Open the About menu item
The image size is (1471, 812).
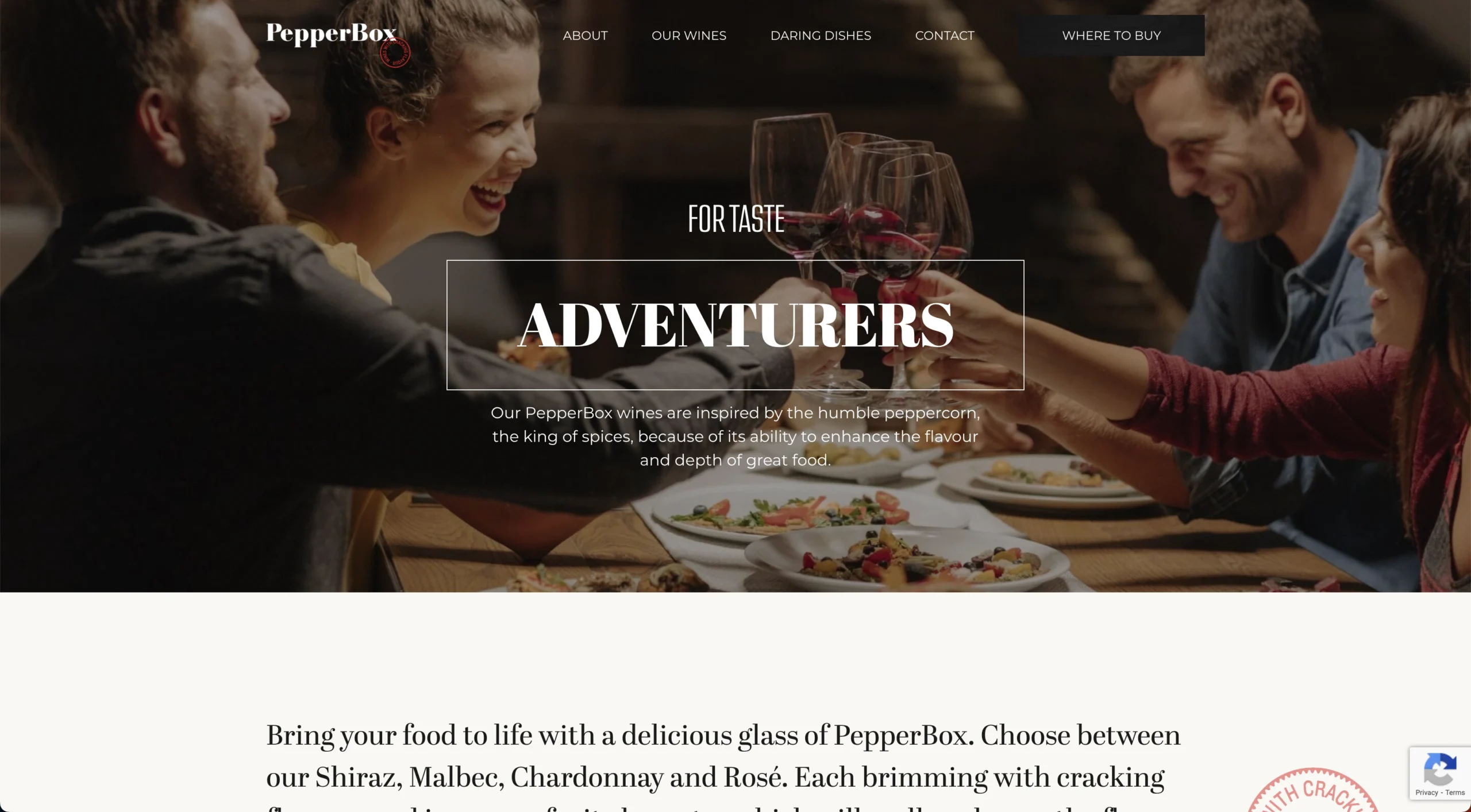coord(585,36)
